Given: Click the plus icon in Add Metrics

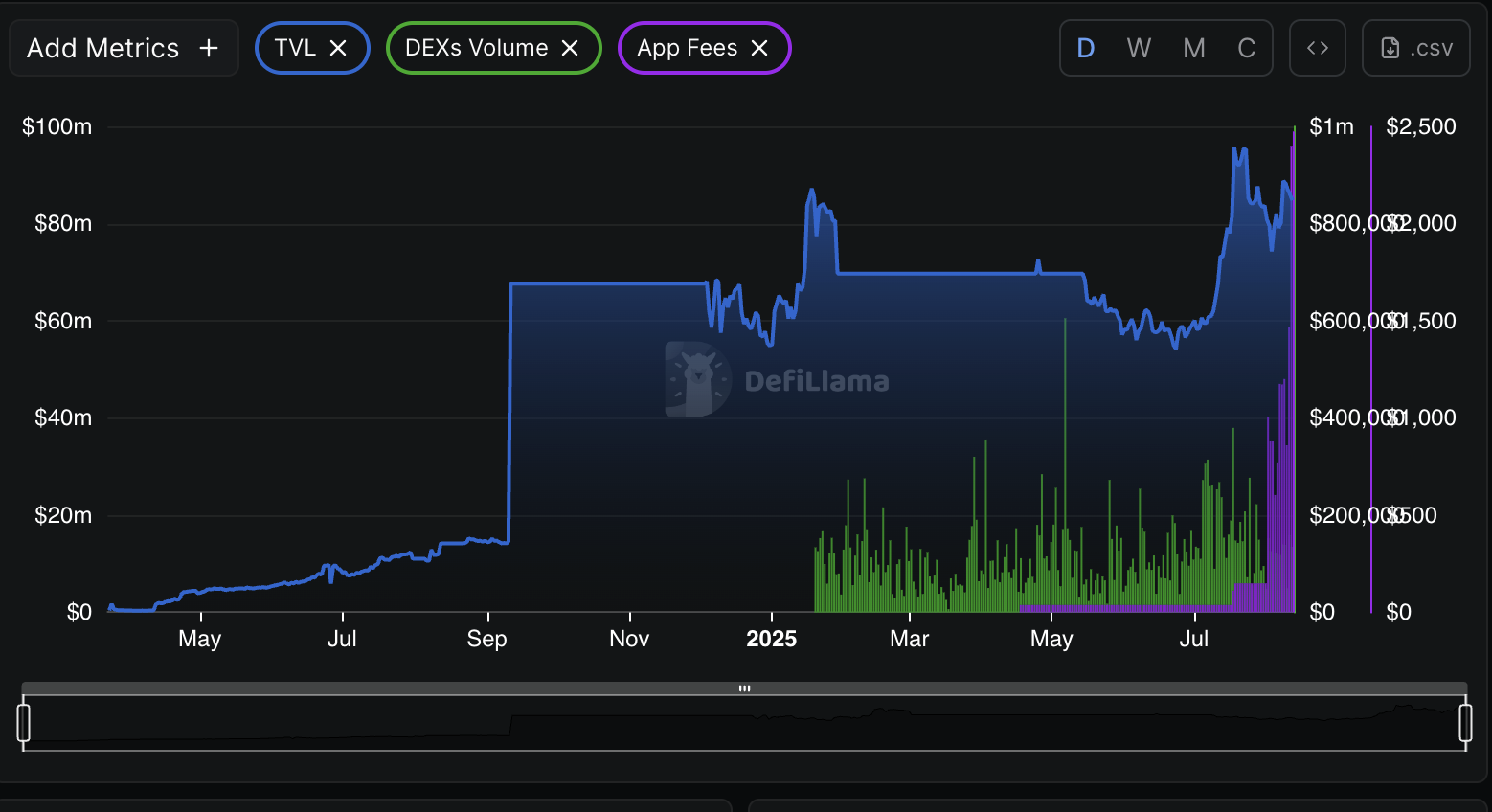Looking at the screenshot, I should (209, 48).
